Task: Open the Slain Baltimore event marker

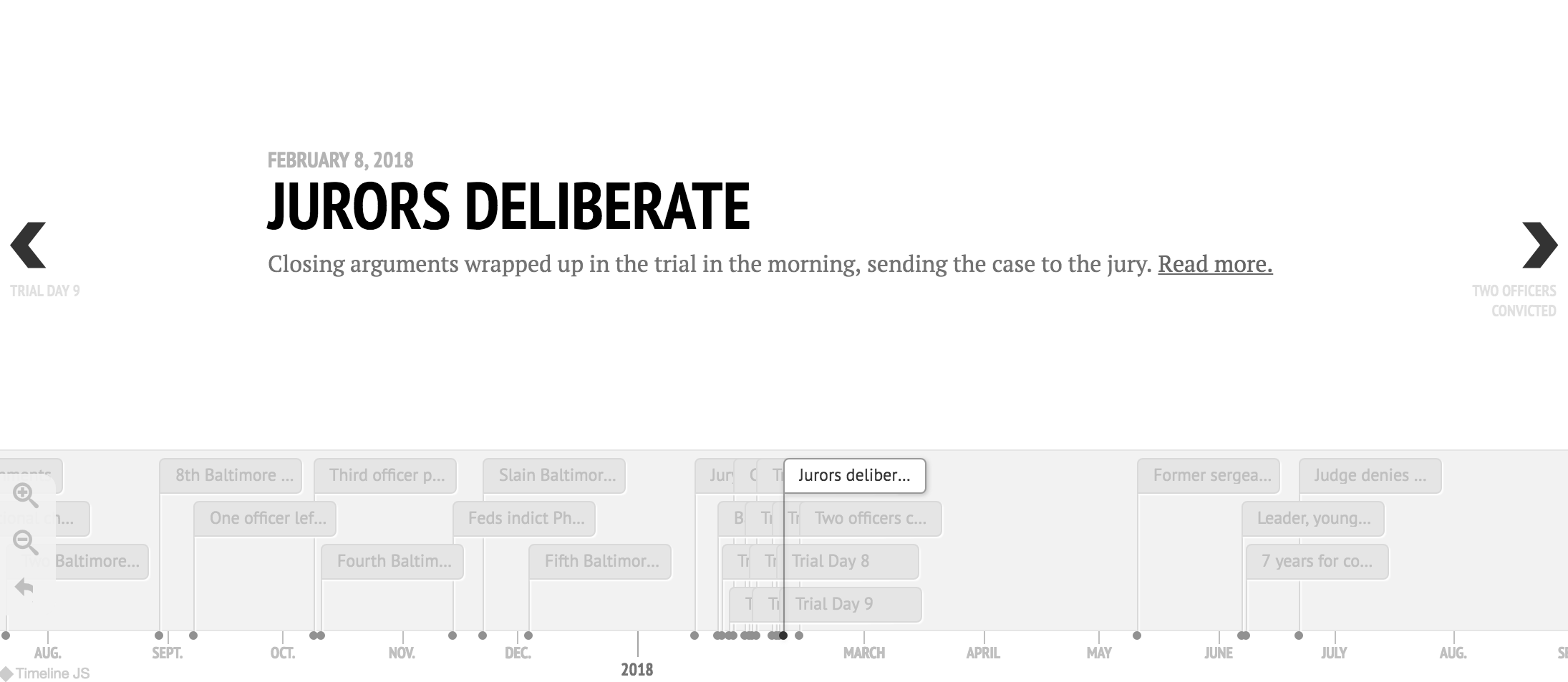Action: [554, 476]
